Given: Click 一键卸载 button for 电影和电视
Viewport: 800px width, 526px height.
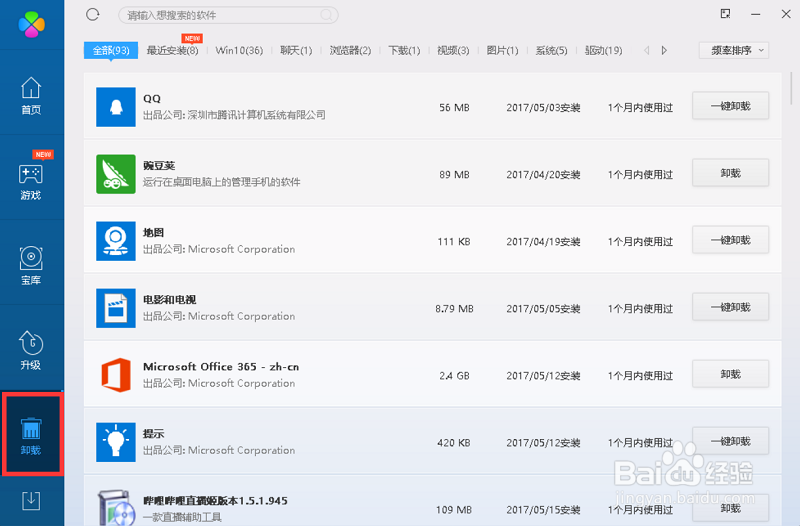Looking at the screenshot, I should [x=731, y=307].
